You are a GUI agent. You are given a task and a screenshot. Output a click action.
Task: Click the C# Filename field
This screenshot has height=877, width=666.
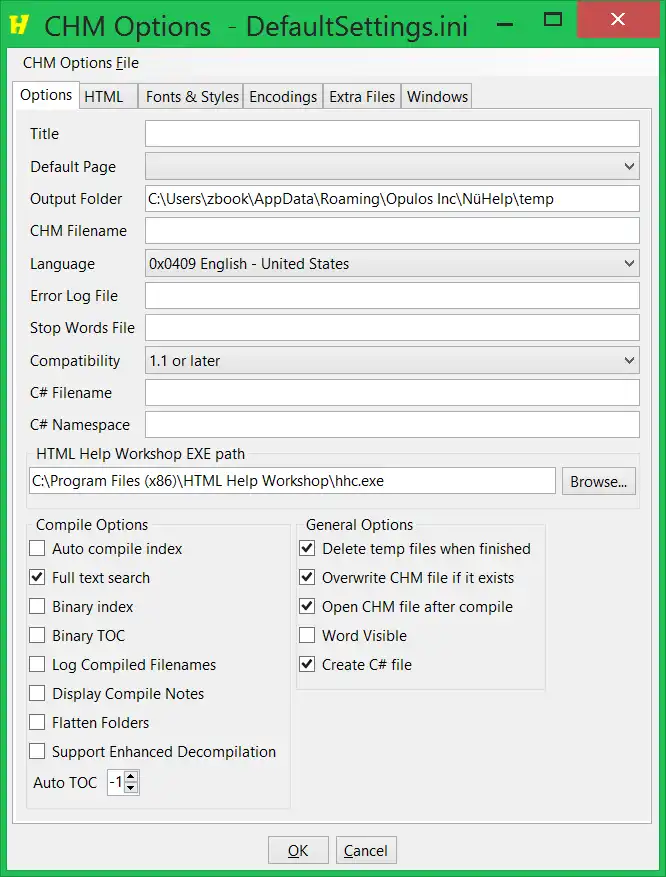point(392,393)
